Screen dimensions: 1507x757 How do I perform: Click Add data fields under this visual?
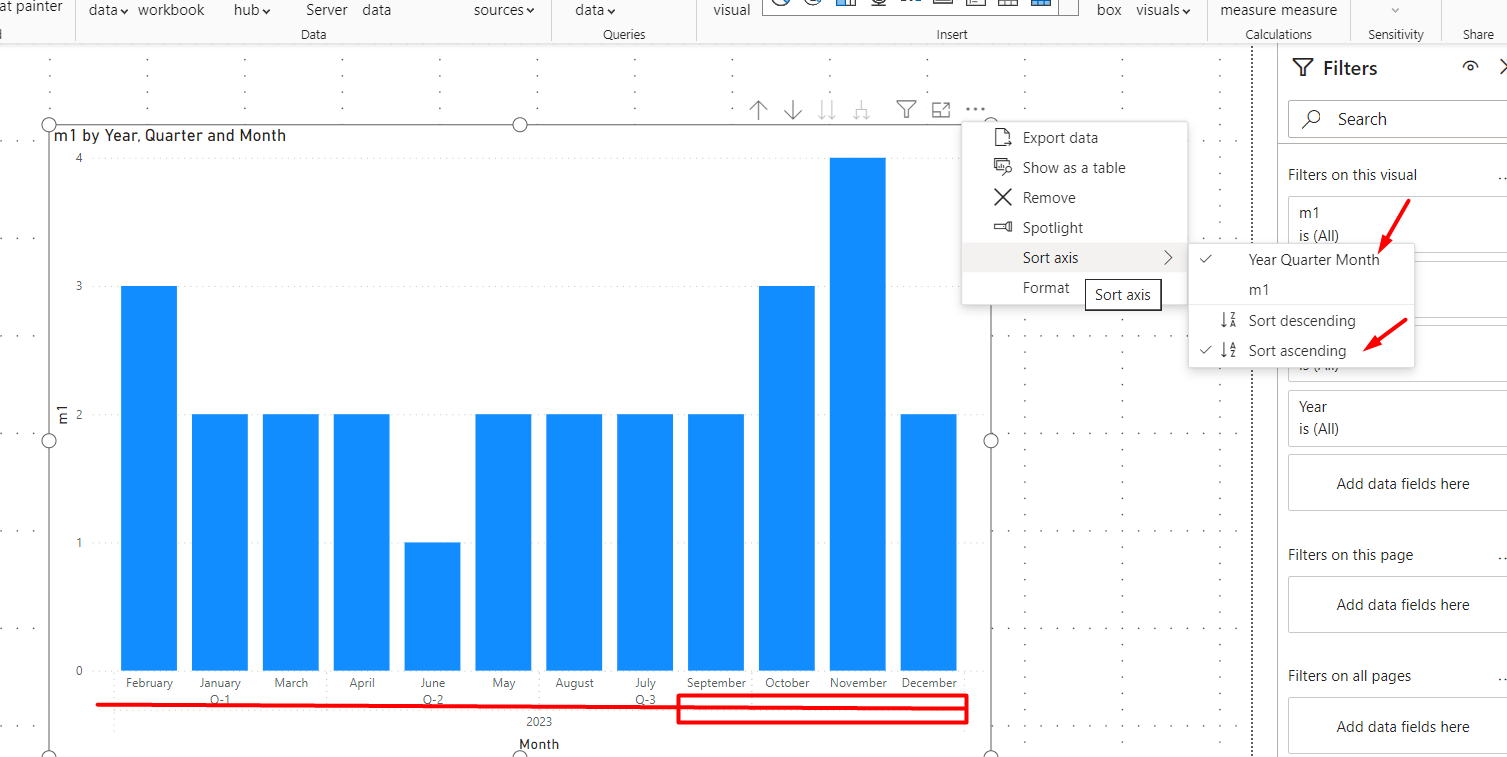pyautogui.click(x=1400, y=484)
